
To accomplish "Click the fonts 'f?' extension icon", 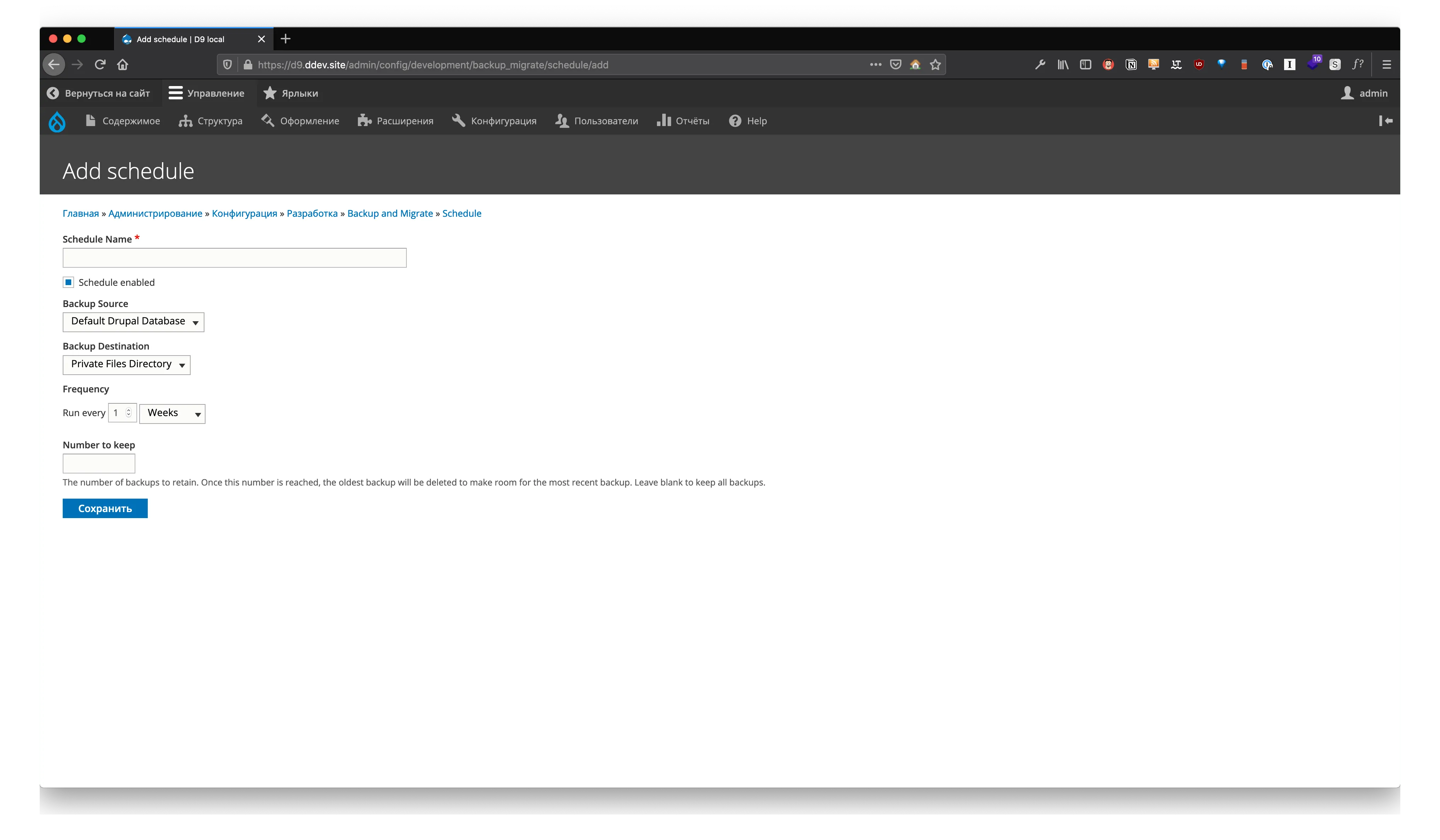I will click(x=1358, y=64).
